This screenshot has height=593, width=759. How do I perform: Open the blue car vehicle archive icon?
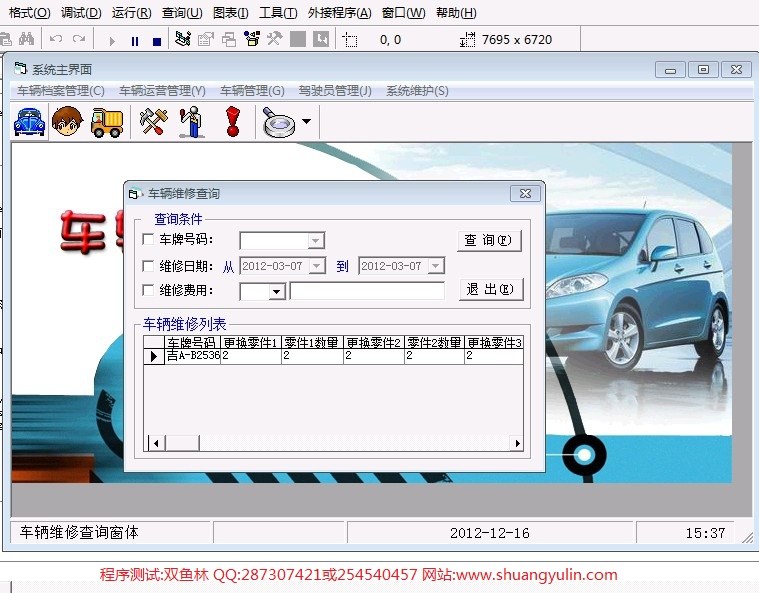(29, 122)
